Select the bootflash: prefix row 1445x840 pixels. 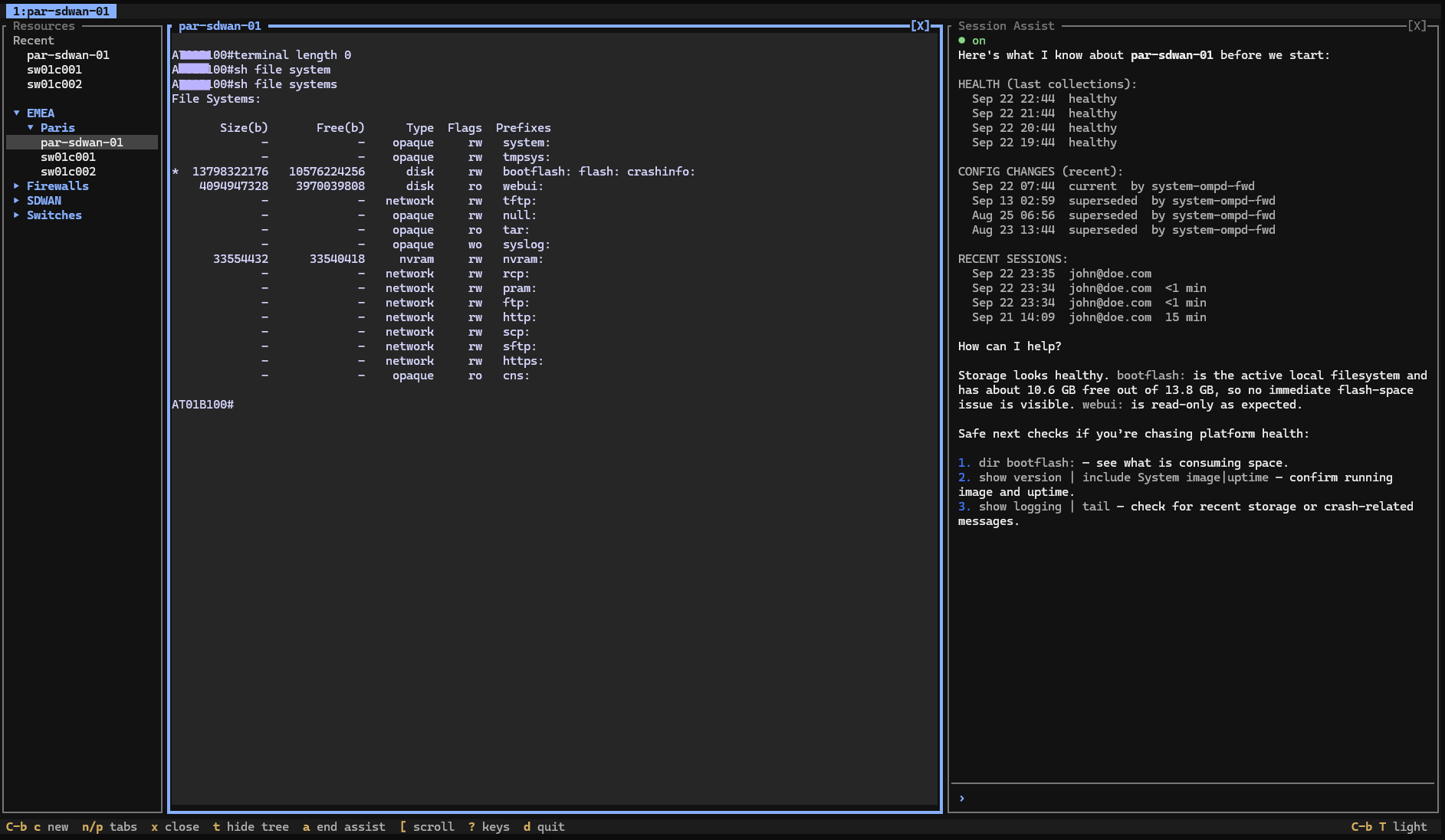(434, 171)
